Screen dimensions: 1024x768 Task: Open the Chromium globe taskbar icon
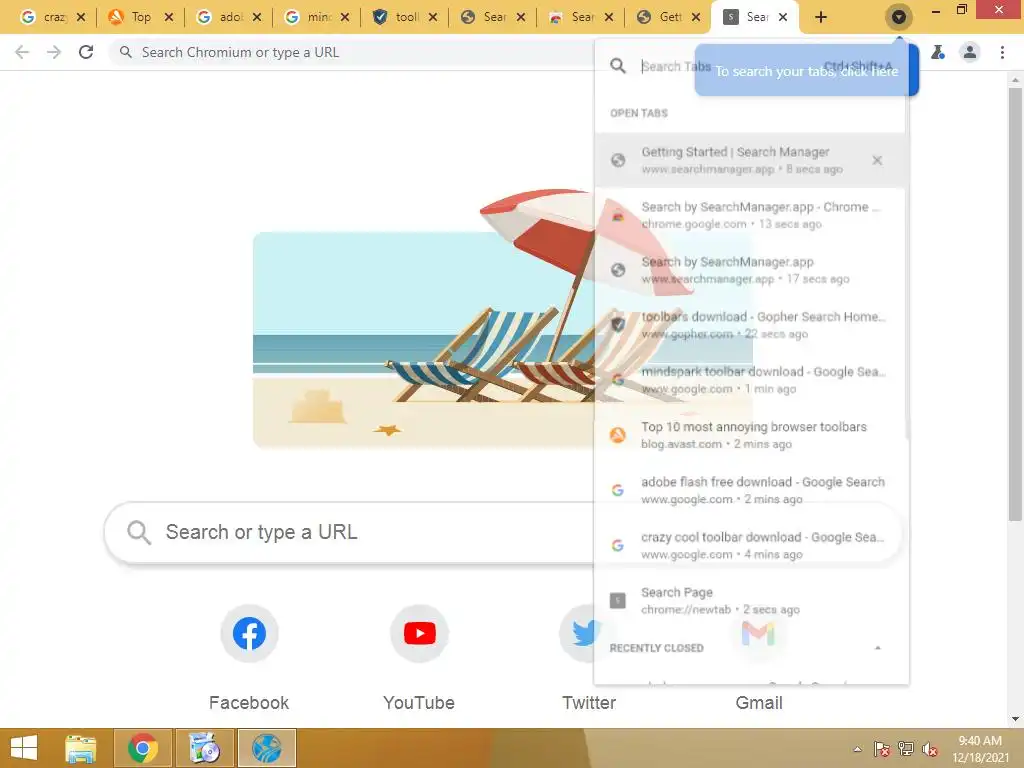[x=266, y=748]
